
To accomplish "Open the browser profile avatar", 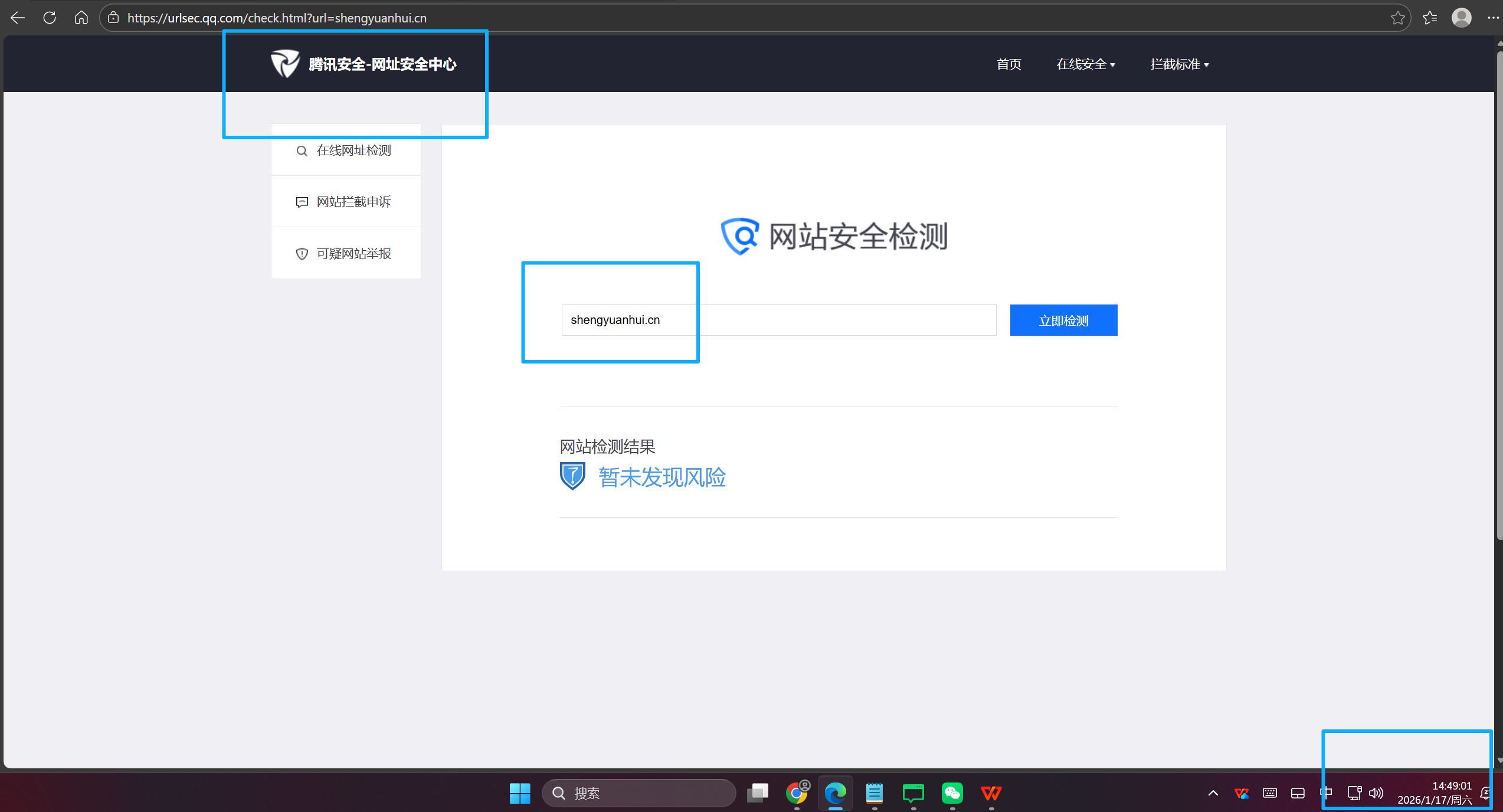I will tap(1461, 18).
